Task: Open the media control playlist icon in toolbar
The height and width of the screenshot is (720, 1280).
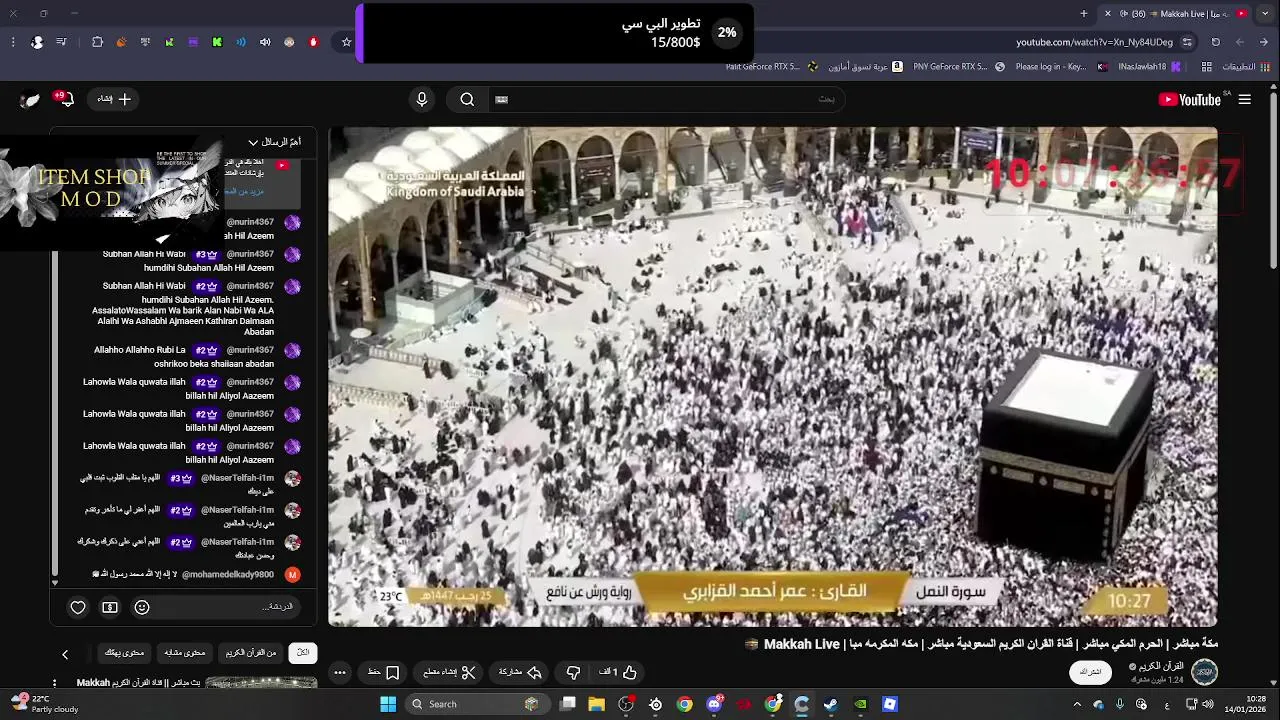Action: pyautogui.click(x=62, y=42)
